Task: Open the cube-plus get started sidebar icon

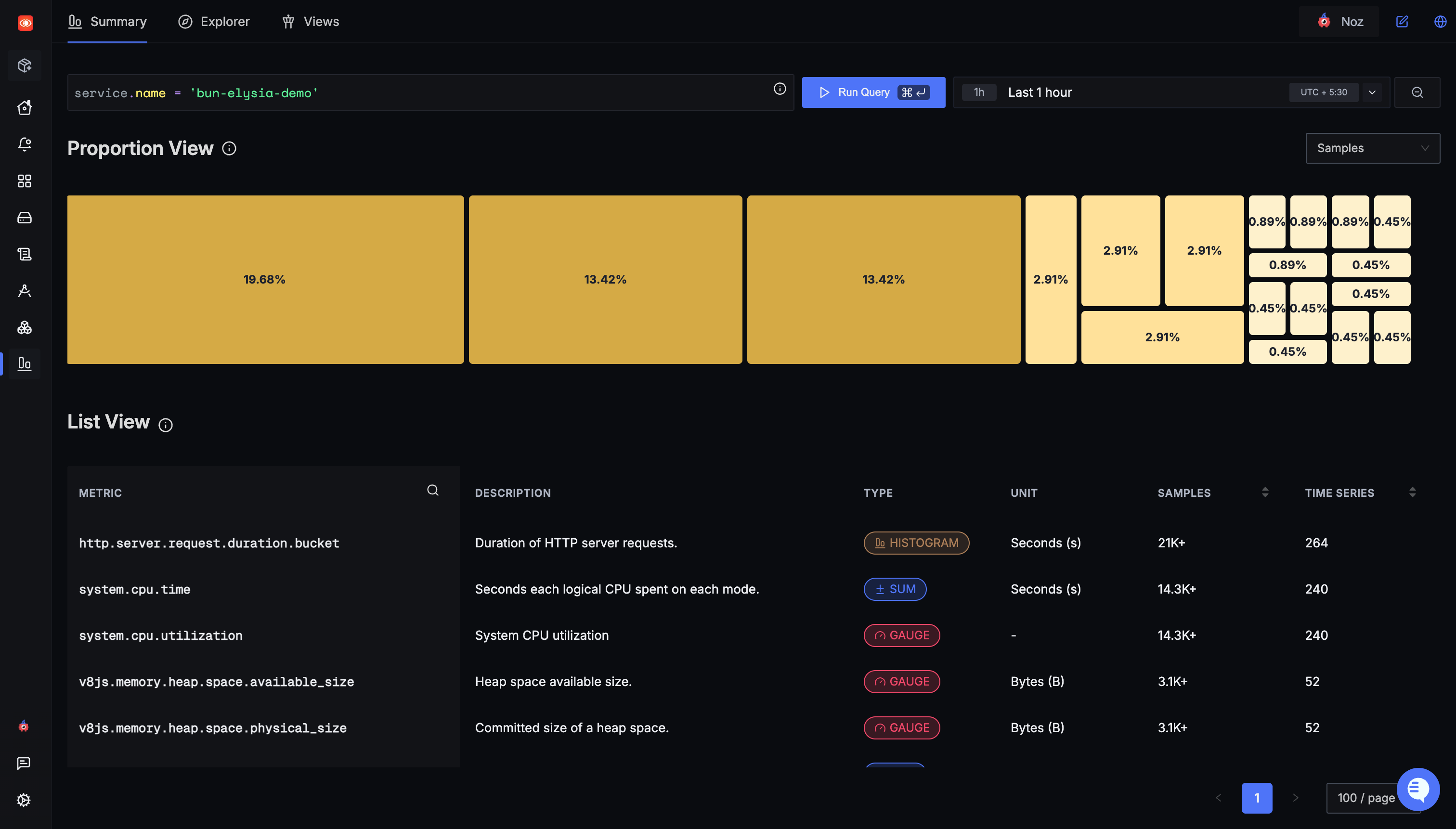Action: coord(25,65)
